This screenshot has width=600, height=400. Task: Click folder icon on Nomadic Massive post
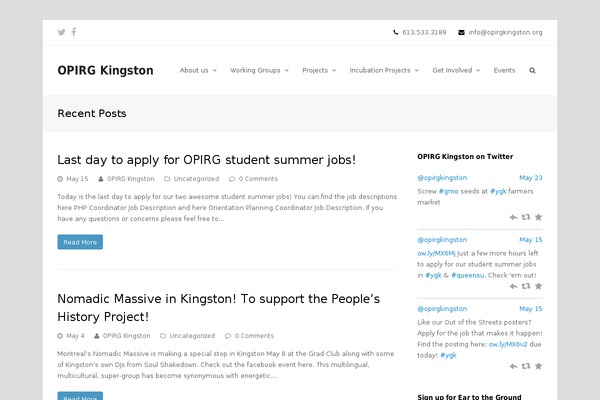[x=163, y=335]
